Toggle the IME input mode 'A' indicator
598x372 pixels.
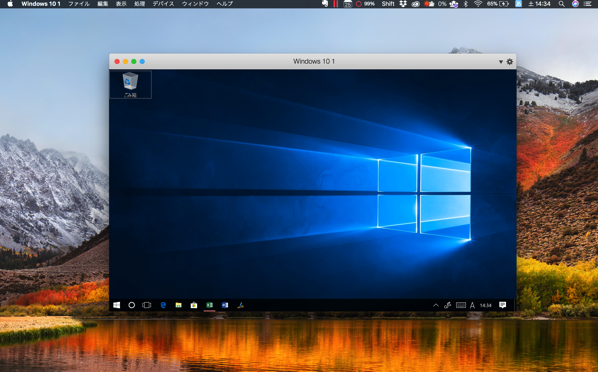tap(473, 305)
